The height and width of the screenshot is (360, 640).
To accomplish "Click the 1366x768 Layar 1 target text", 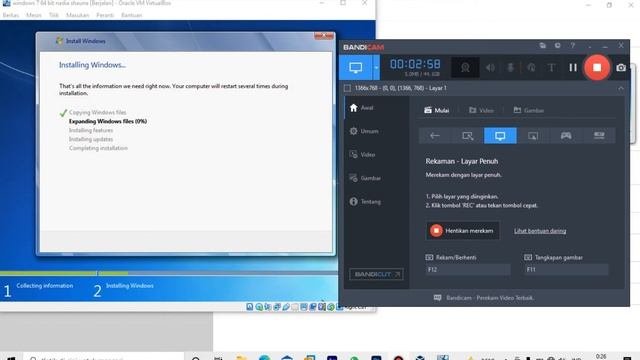I will click(x=401, y=88).
